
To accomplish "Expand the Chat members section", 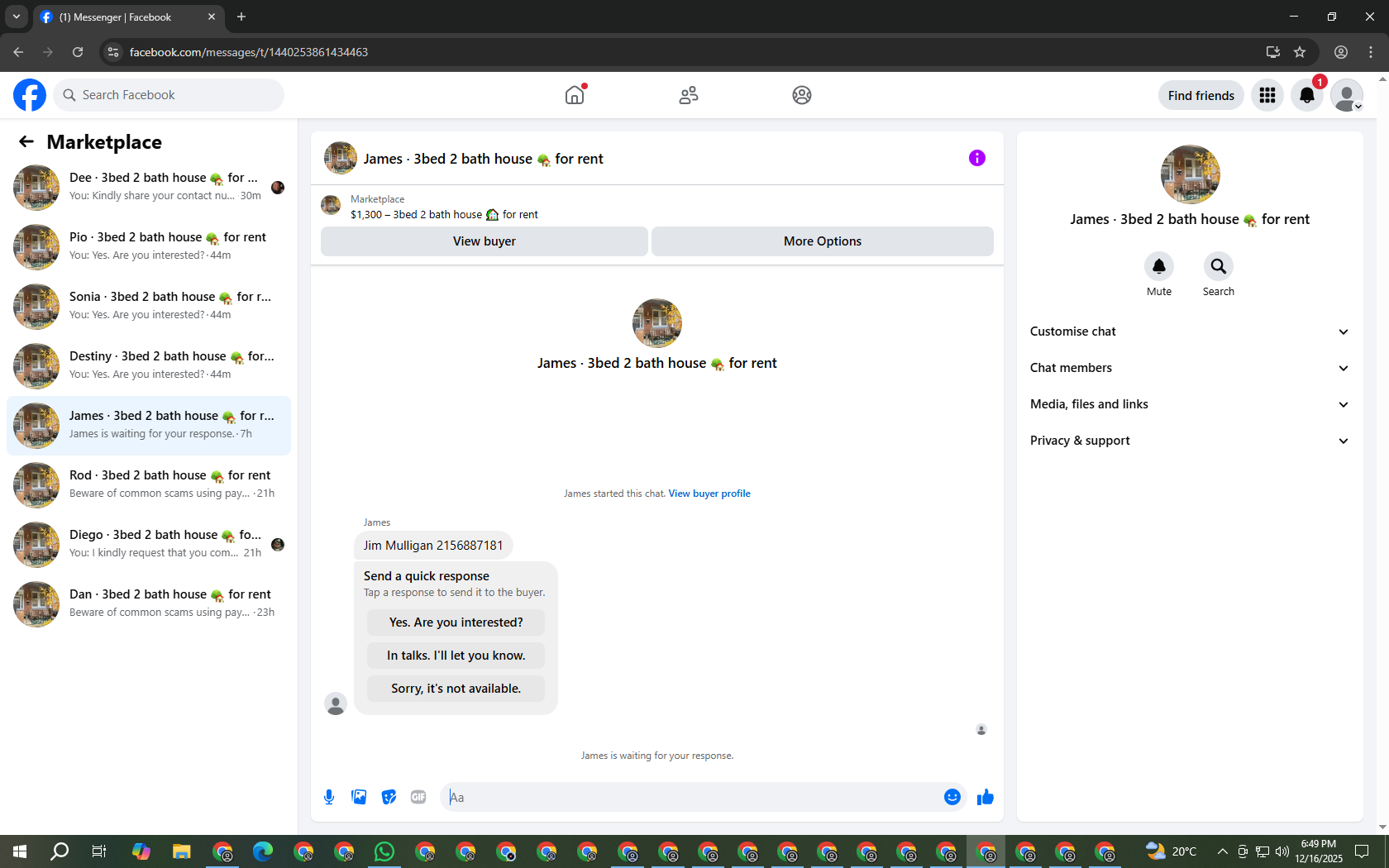I will (1190, 368).
